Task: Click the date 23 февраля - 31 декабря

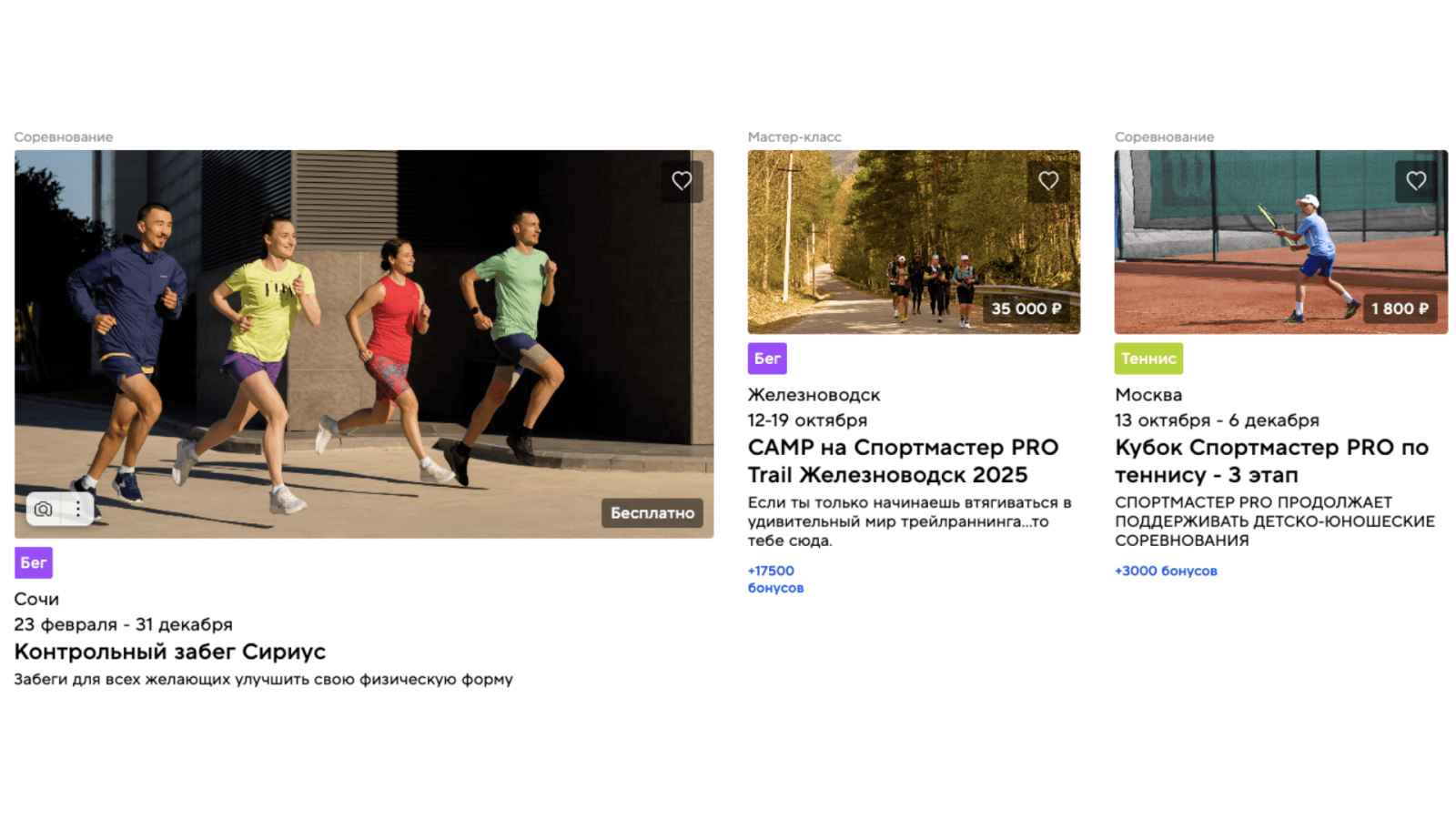Action: (123, 624)
